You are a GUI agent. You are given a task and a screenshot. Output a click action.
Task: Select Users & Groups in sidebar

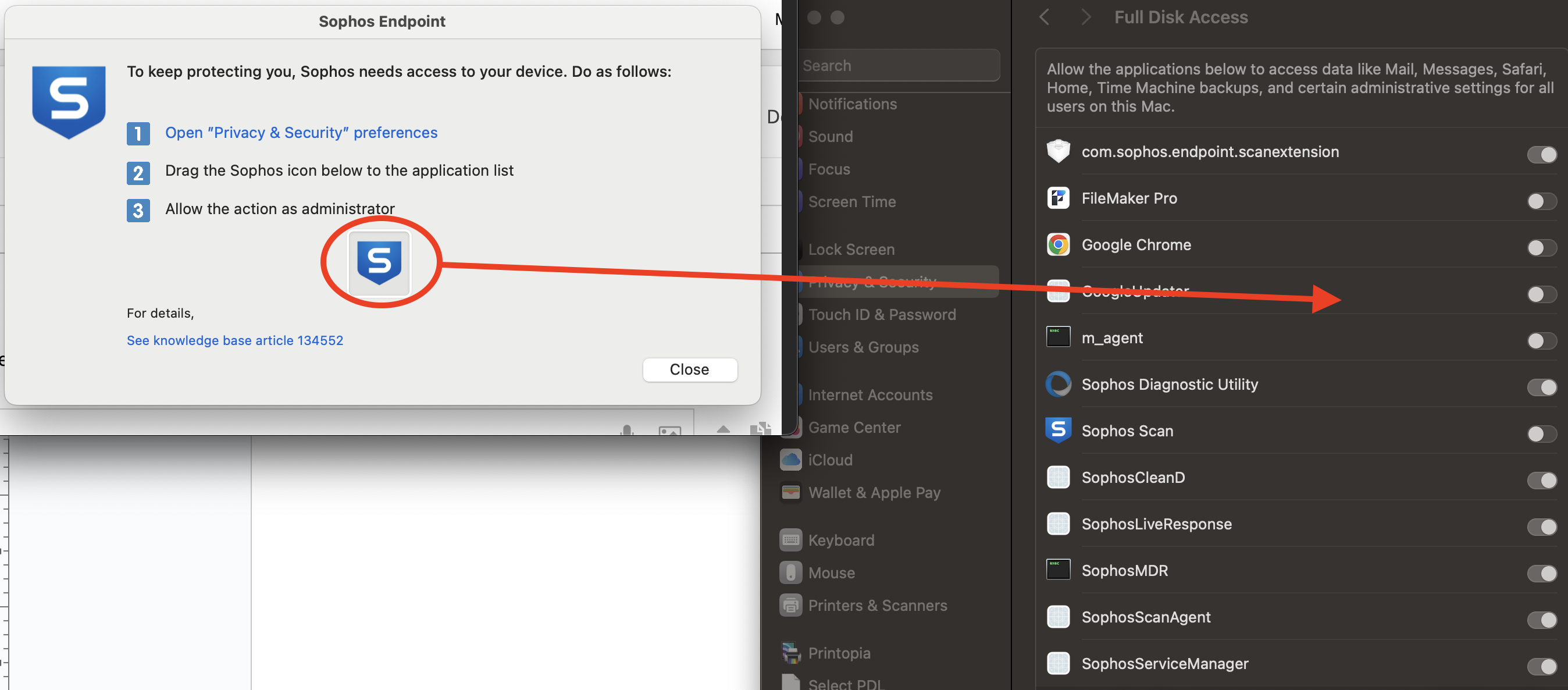point(863,347)
